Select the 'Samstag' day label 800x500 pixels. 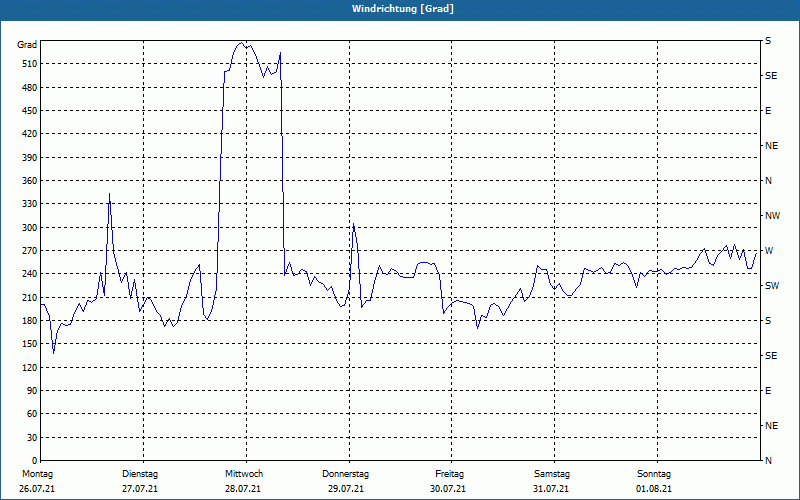(x=552, y=474)
